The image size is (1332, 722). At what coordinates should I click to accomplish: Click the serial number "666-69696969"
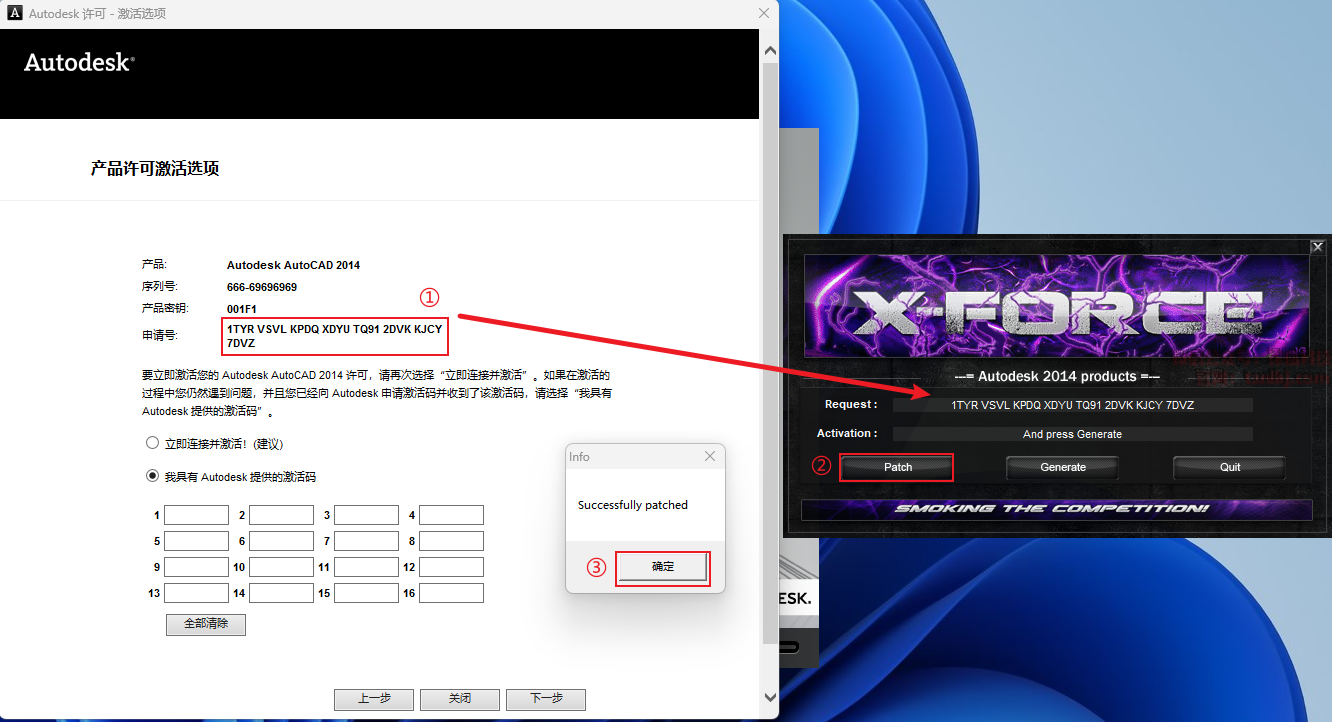click(x=262, y=287)
